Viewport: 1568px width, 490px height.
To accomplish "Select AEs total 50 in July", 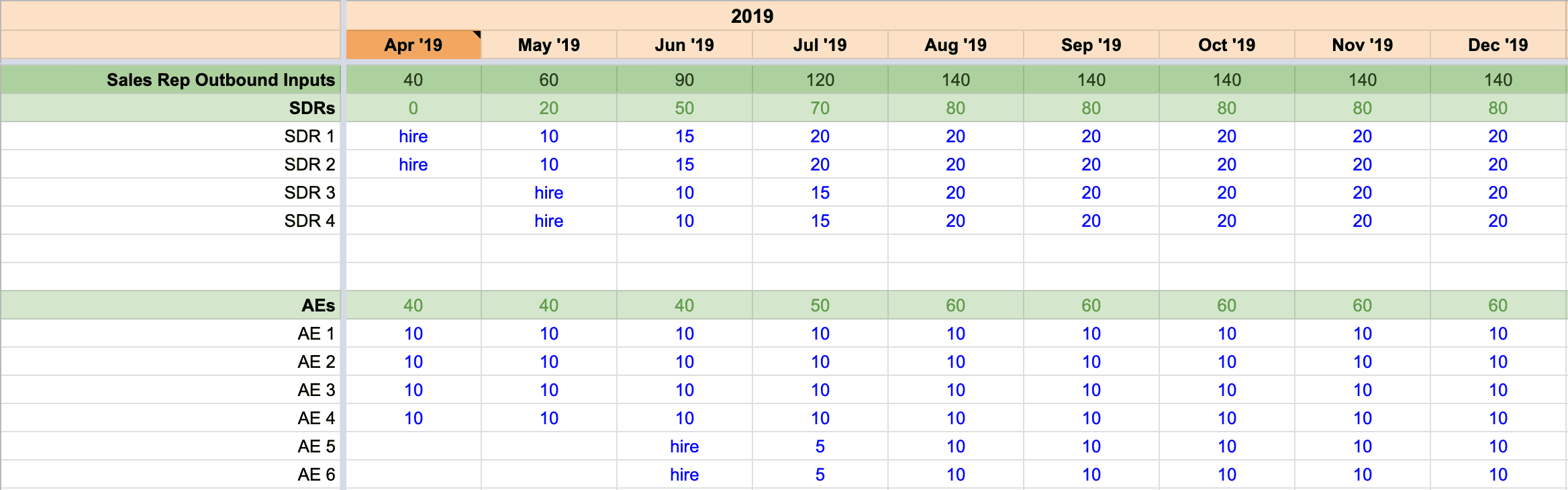I will coord(820,305).
